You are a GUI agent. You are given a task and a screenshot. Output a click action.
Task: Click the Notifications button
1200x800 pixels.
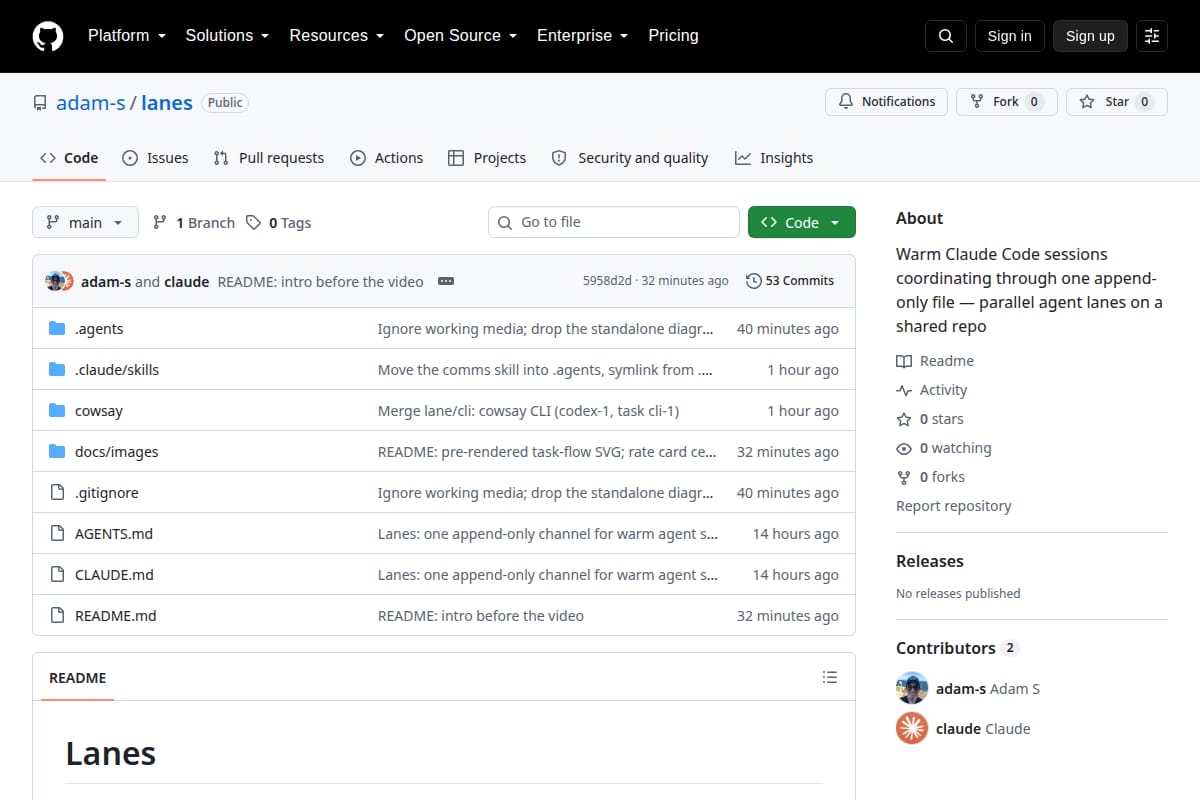point(886,102)
